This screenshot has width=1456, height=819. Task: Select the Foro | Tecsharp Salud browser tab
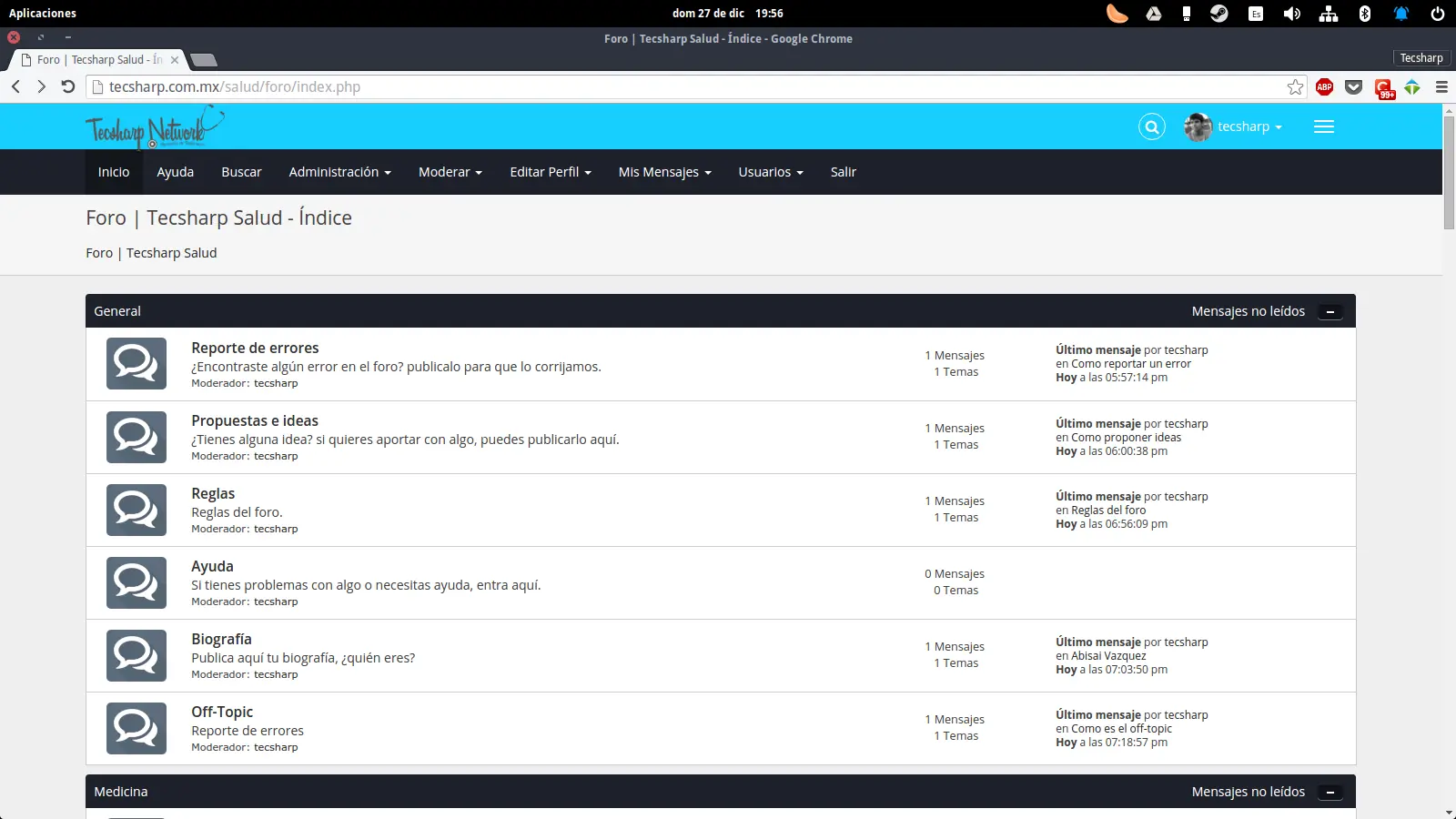(x=98, y=60)
